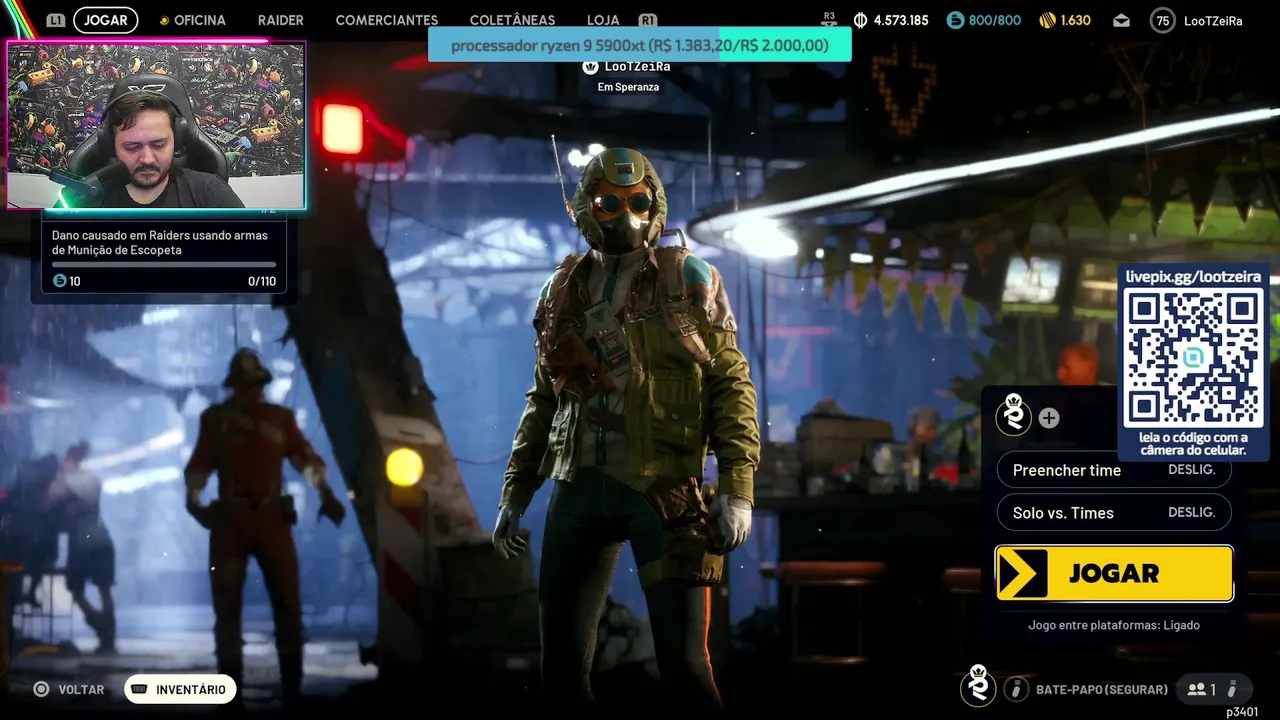Click the 0/110 progress counter
Screen dimensions: 1280x720
(262, 281)
